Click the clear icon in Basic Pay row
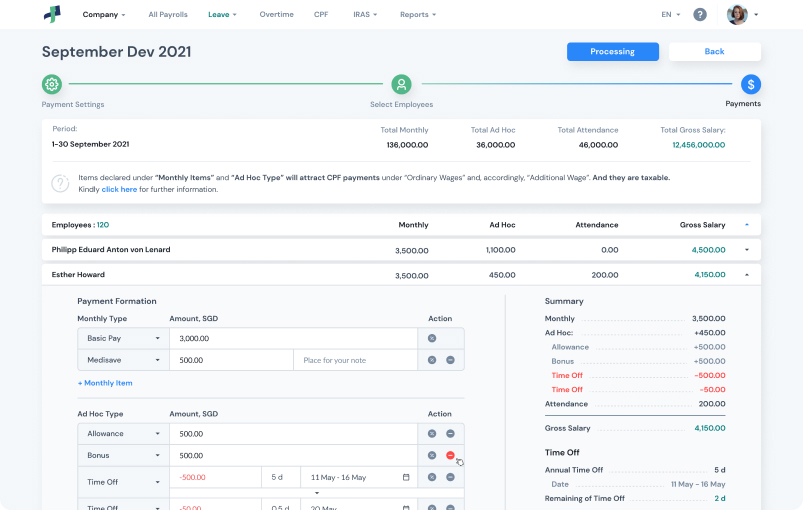The height and width of the screenshot is (510, 803). (x=432, y=338)
